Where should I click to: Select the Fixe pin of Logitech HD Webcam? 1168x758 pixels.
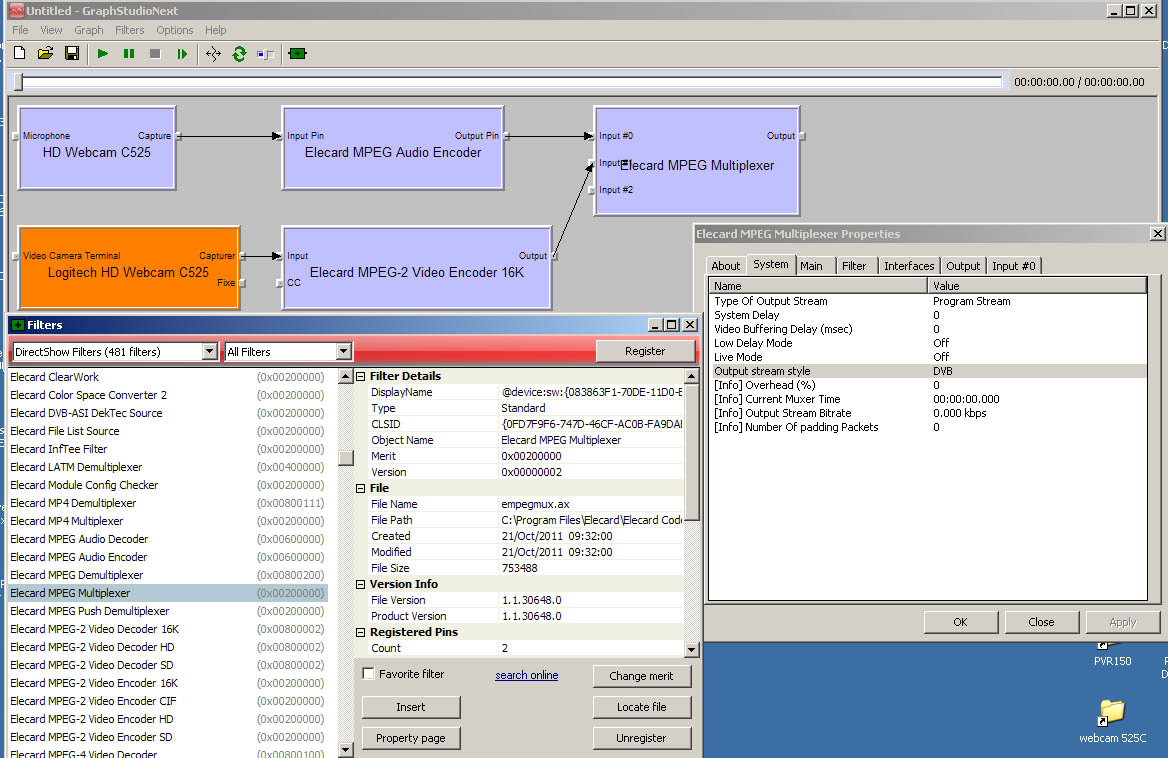(242, 283)
